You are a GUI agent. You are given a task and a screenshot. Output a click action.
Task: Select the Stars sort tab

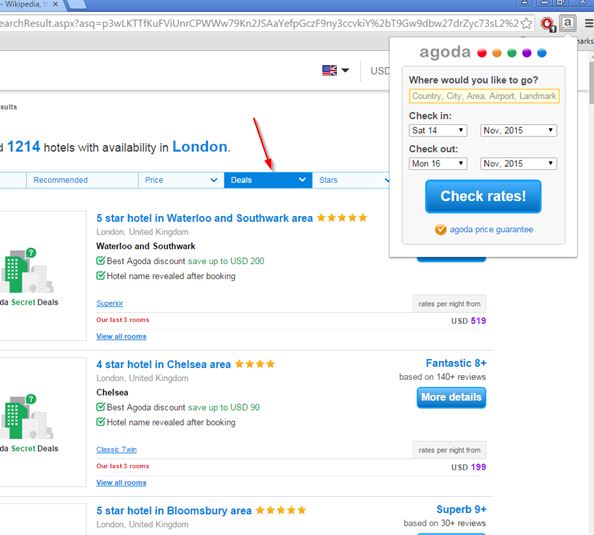click(x=350, y=180)
